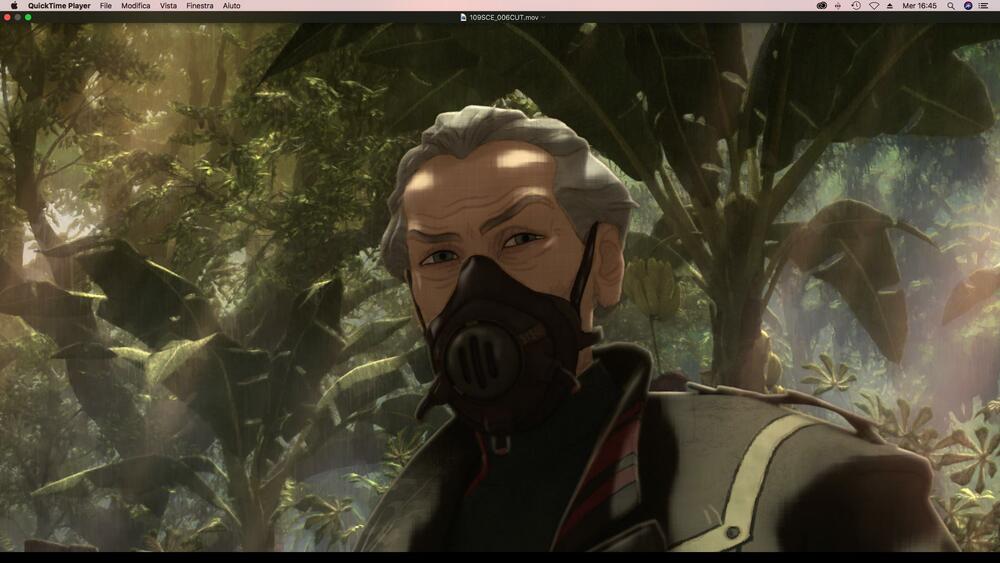This screenshot has width=1000, height=563.
Task: Enter full screen with green button
Action: 28,17
